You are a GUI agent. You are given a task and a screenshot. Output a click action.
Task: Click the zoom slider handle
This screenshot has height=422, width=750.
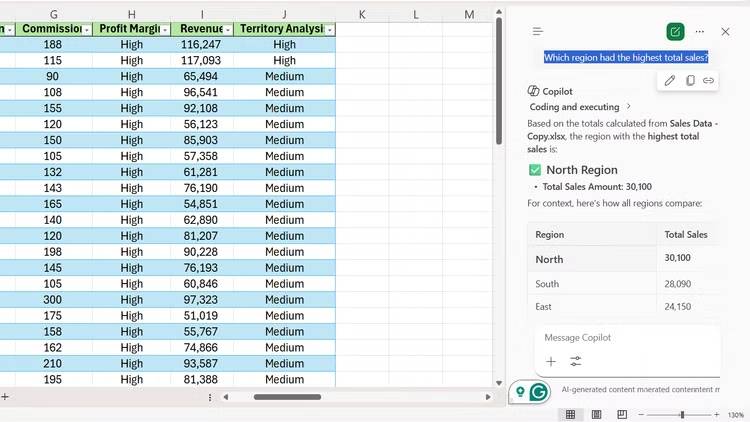[682, 414]
